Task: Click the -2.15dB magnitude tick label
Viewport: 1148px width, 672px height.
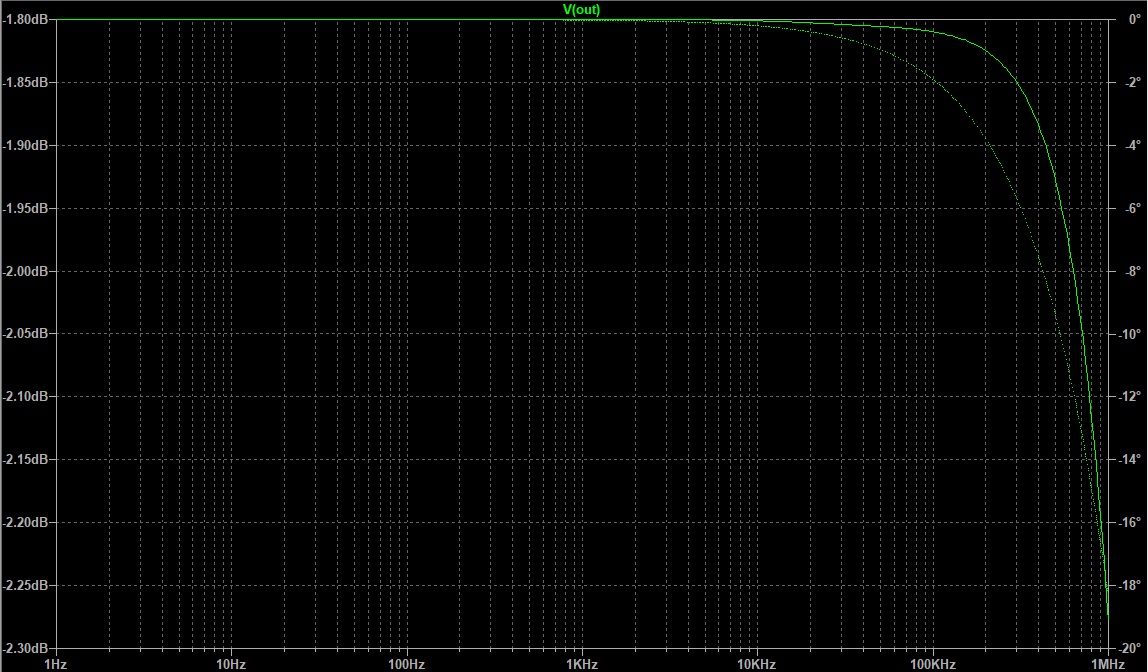Action: (x=29, y=460)
